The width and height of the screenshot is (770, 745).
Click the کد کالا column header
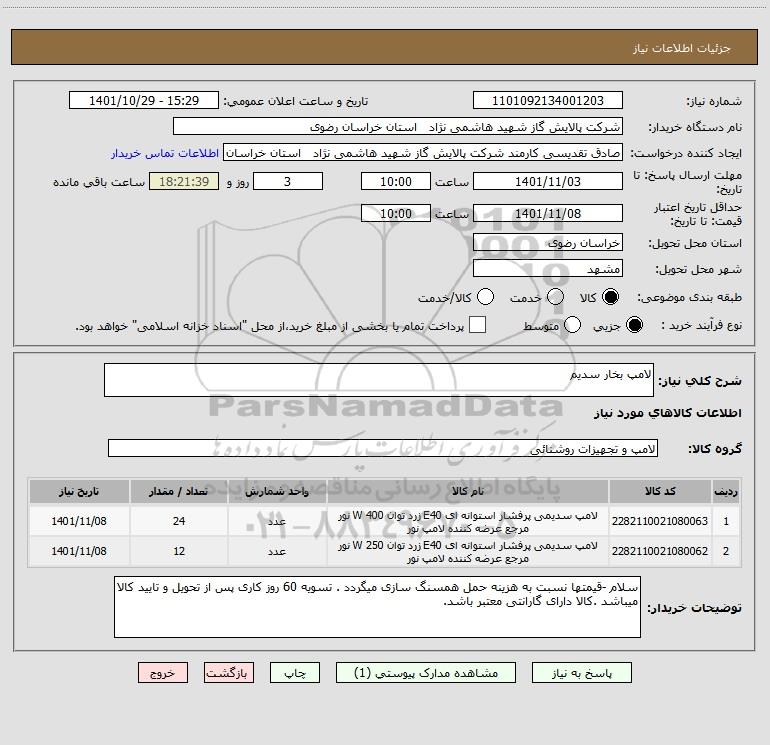[660, 491]
